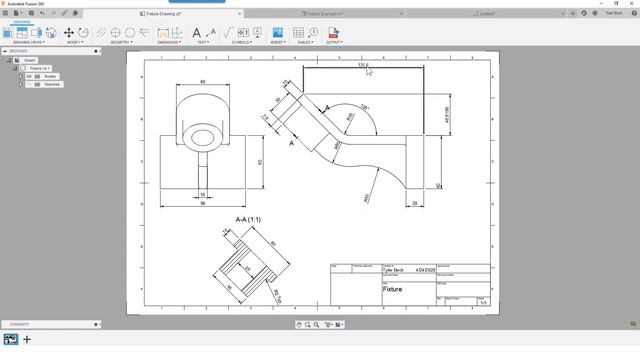Open the Output dropdown

[x=334, y=42]
